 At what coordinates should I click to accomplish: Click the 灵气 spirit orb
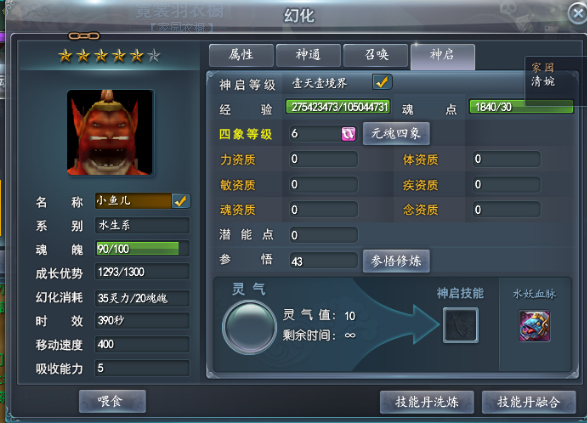250,327
